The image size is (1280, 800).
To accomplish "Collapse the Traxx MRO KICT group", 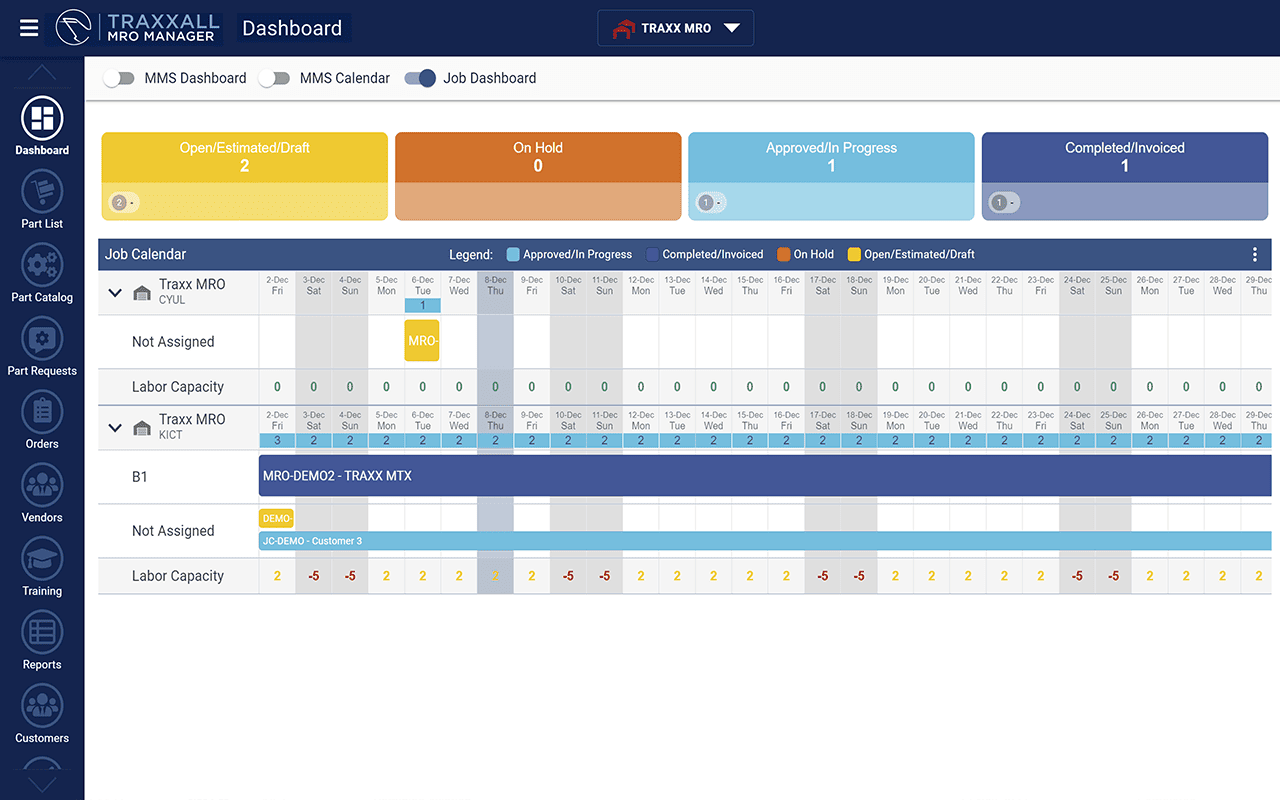I will coord(115,428).
